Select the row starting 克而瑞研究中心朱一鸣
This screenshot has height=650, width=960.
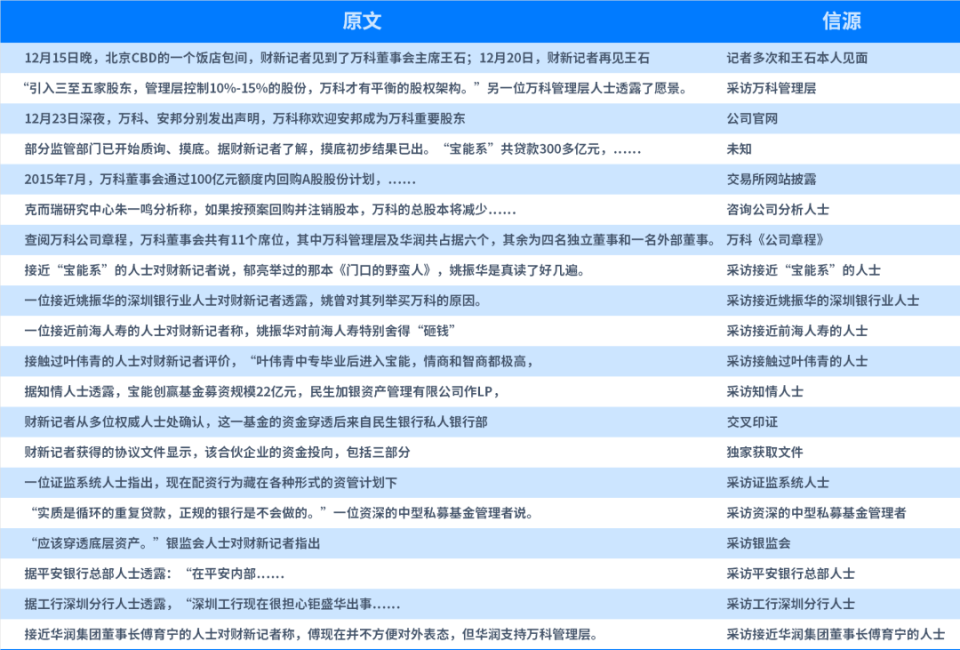(x=480, y=209)
